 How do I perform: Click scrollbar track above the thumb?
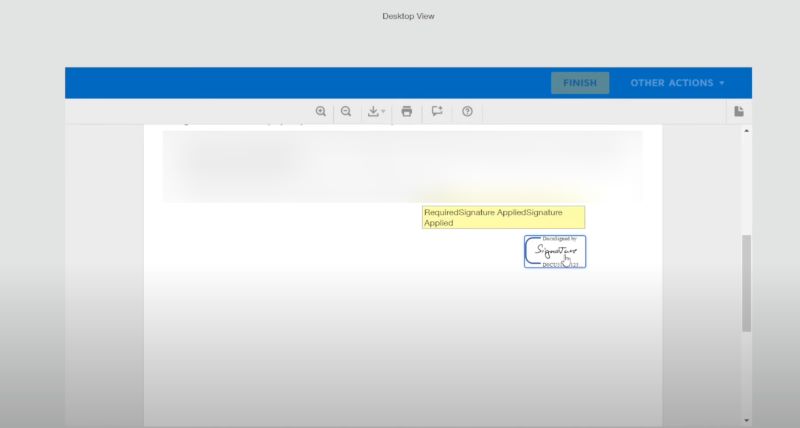coord(746,185)
